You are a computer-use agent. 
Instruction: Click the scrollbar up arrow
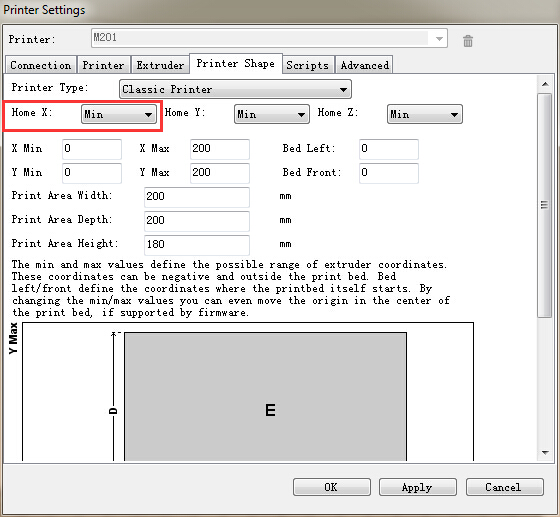[545, 84]
